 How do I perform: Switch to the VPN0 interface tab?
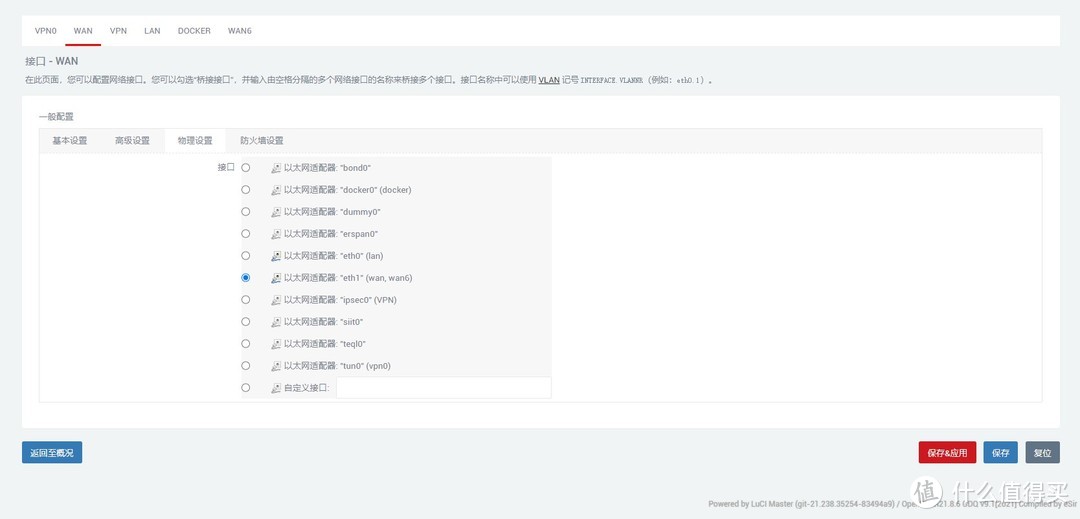point(45,31)
